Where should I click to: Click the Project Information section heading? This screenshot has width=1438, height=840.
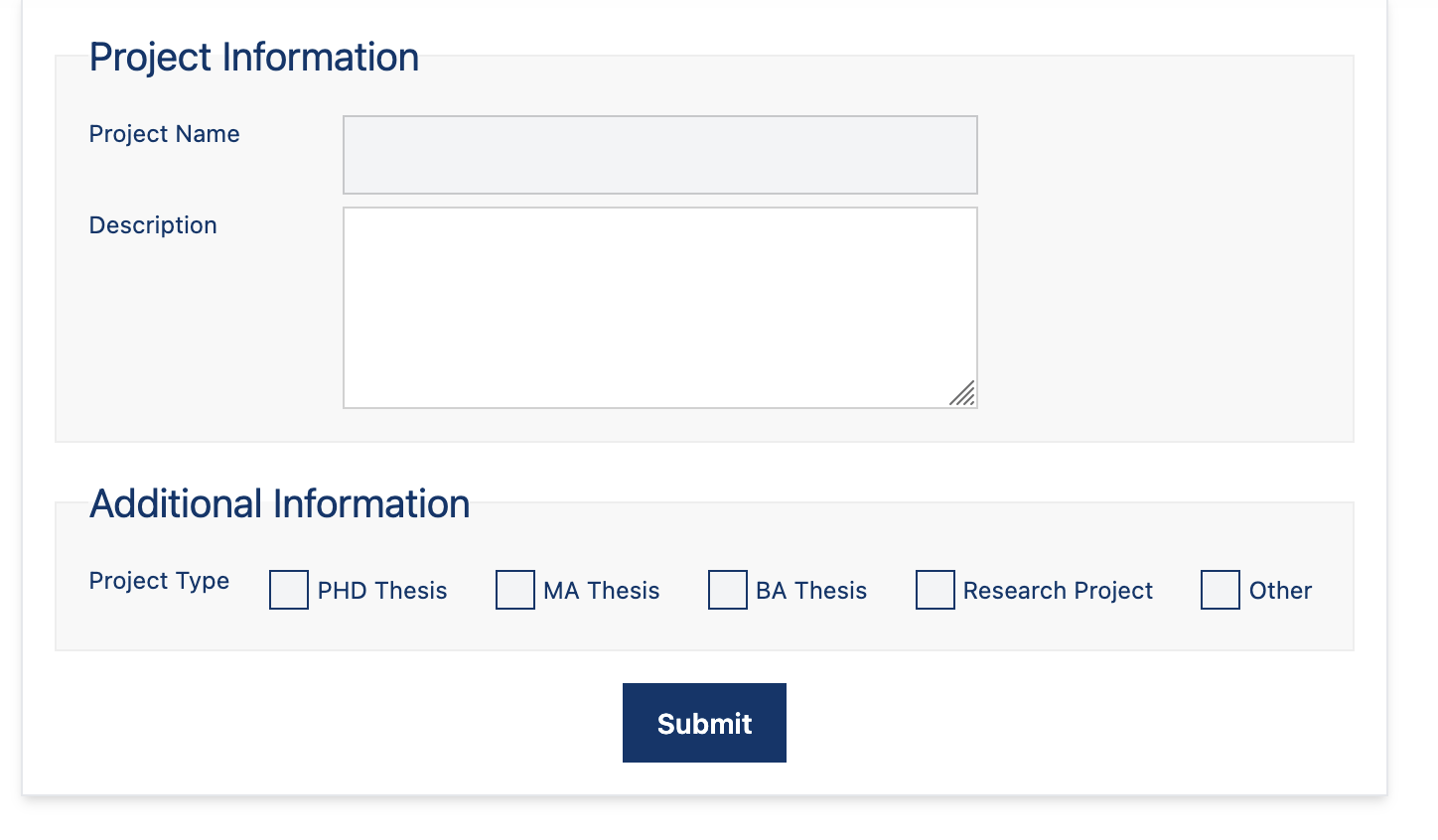pyautogui.click(x=254, y=58)
